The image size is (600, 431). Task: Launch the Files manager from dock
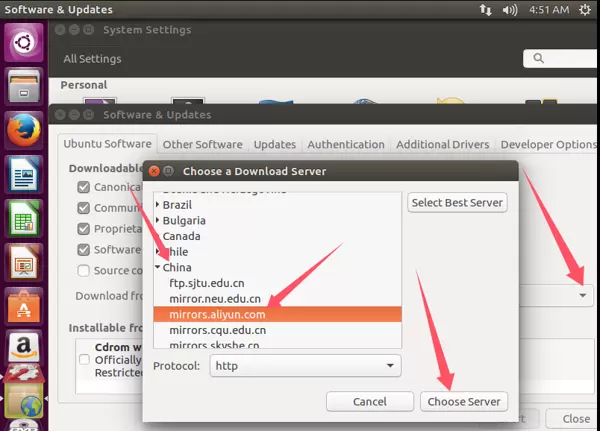coord(23,86)
